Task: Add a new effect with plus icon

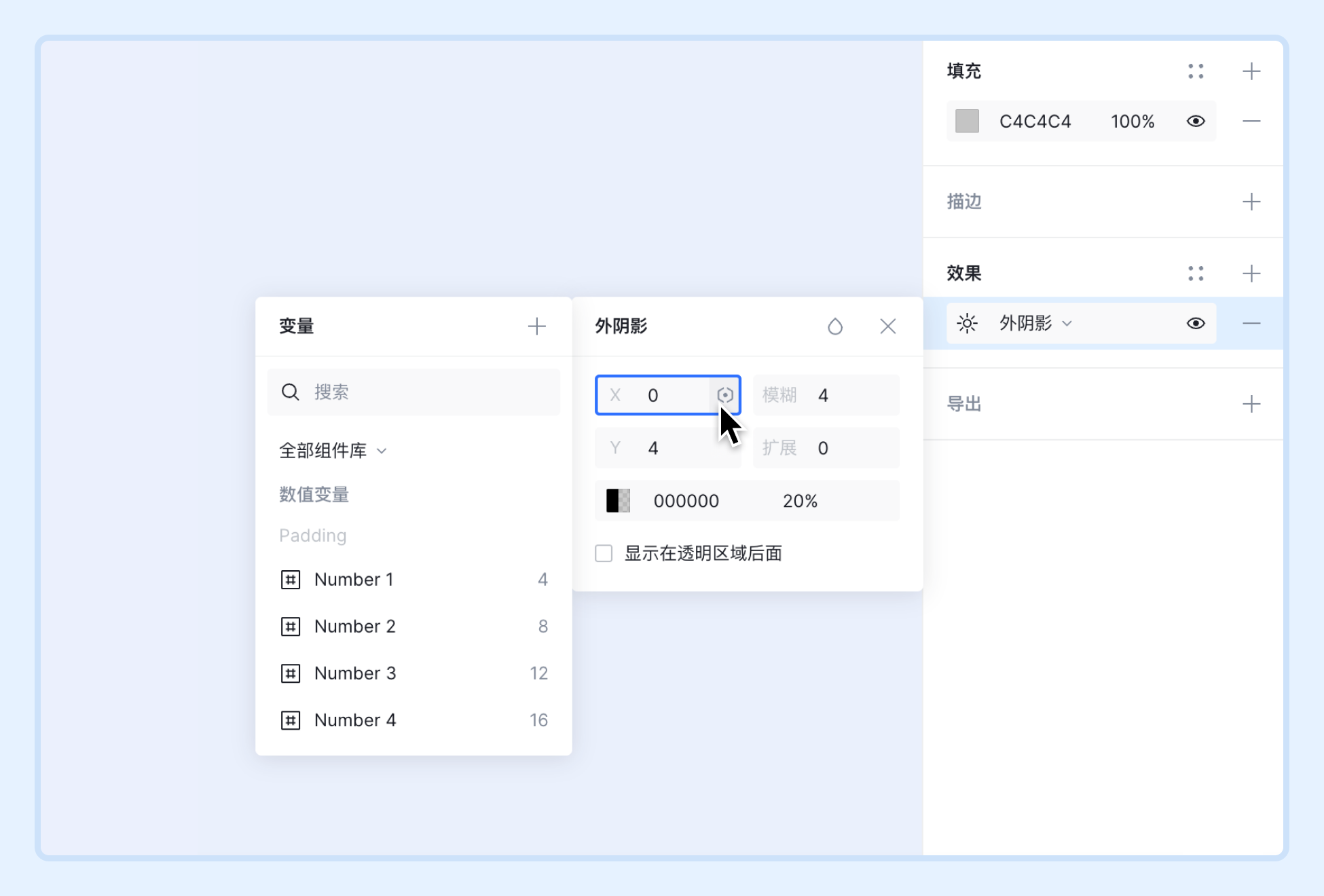Action: tap(1251, 274)
